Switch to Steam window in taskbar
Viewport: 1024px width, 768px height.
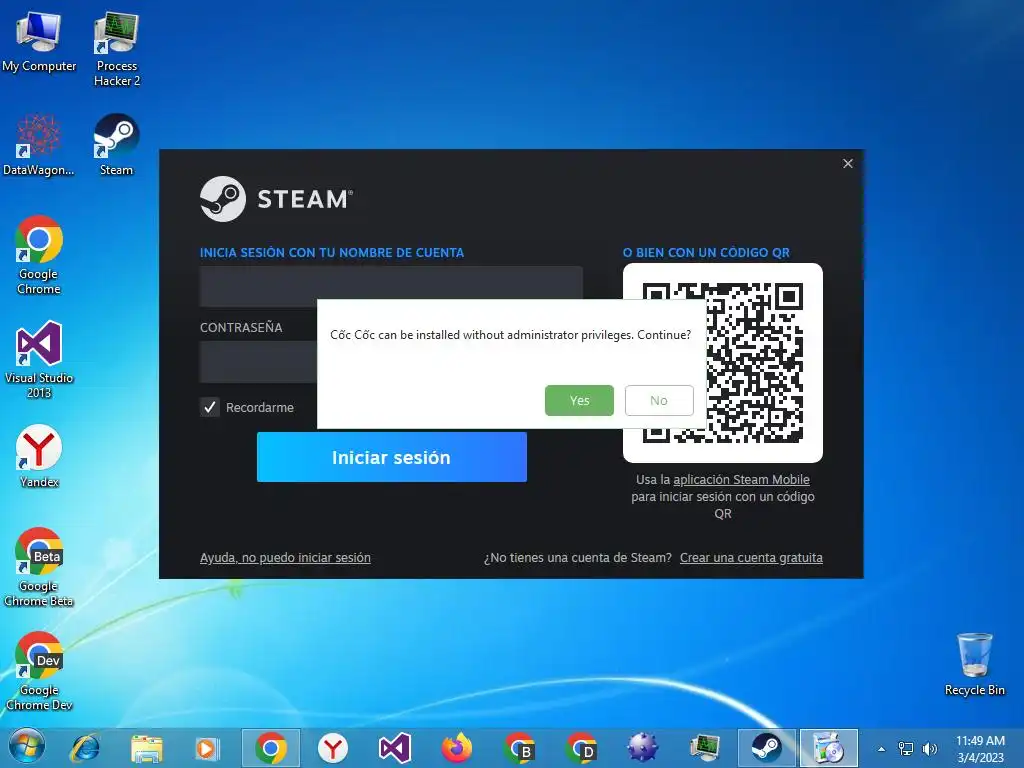coord(767,748)
